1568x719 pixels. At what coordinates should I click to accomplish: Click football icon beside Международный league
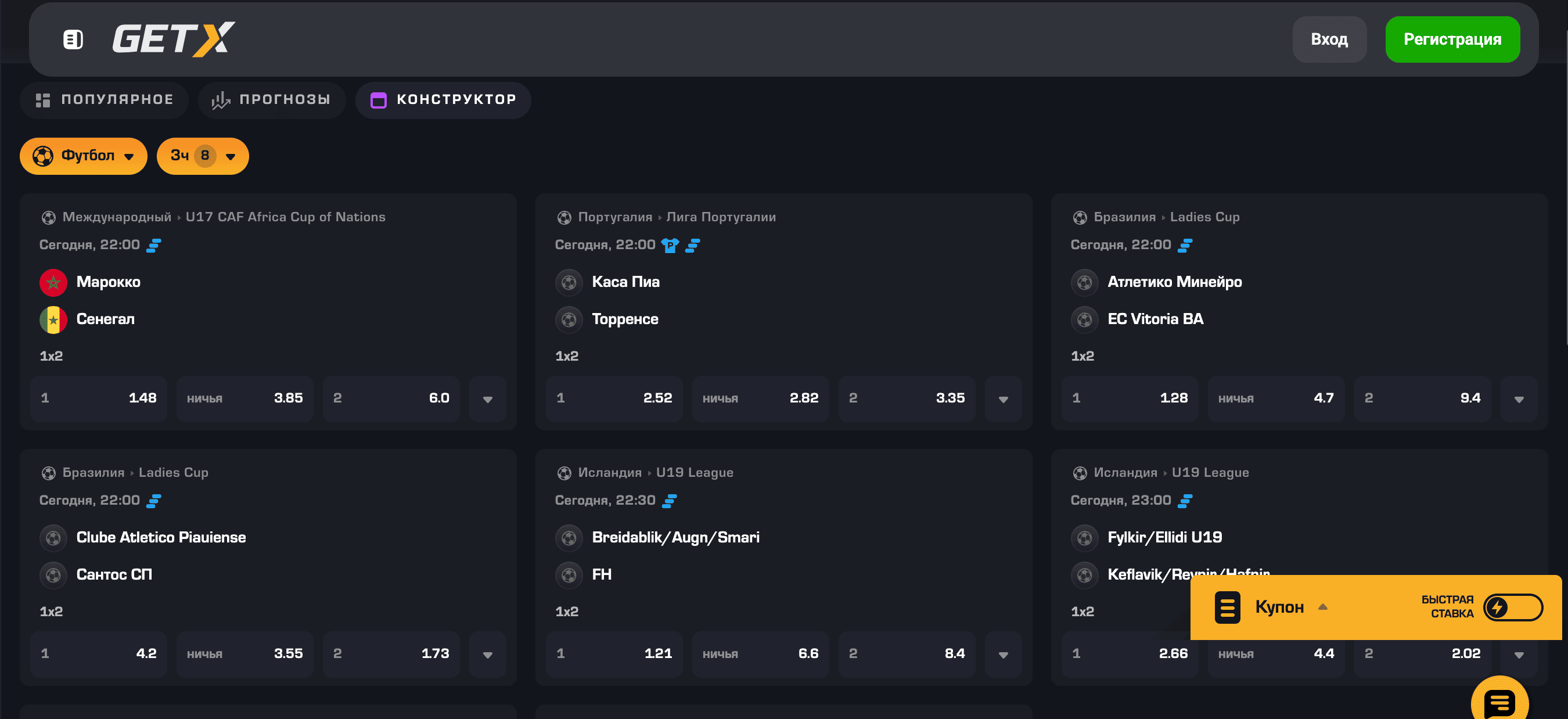tap(49, 217)
